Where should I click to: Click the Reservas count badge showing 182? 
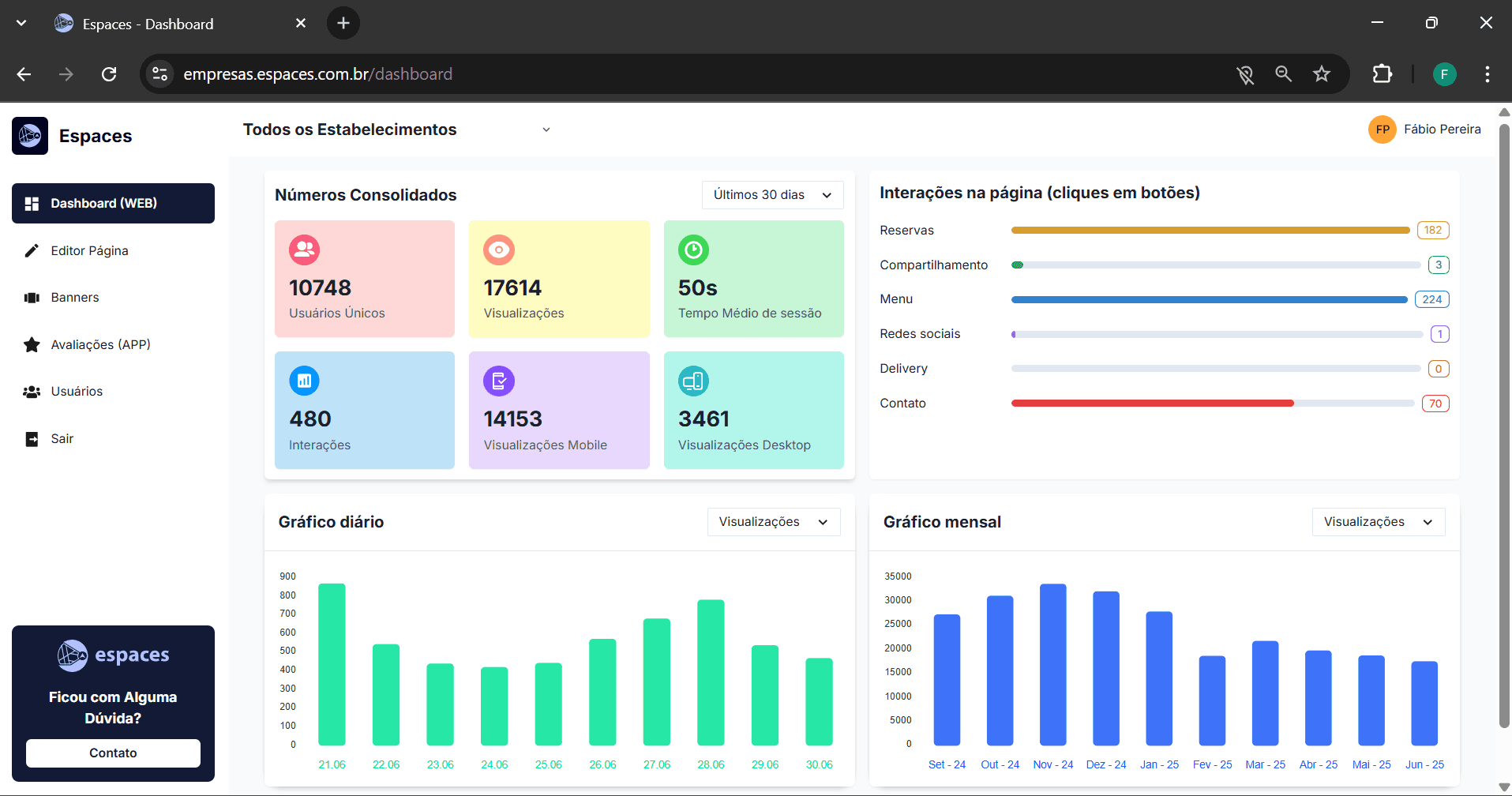[x=1433, y=230]
